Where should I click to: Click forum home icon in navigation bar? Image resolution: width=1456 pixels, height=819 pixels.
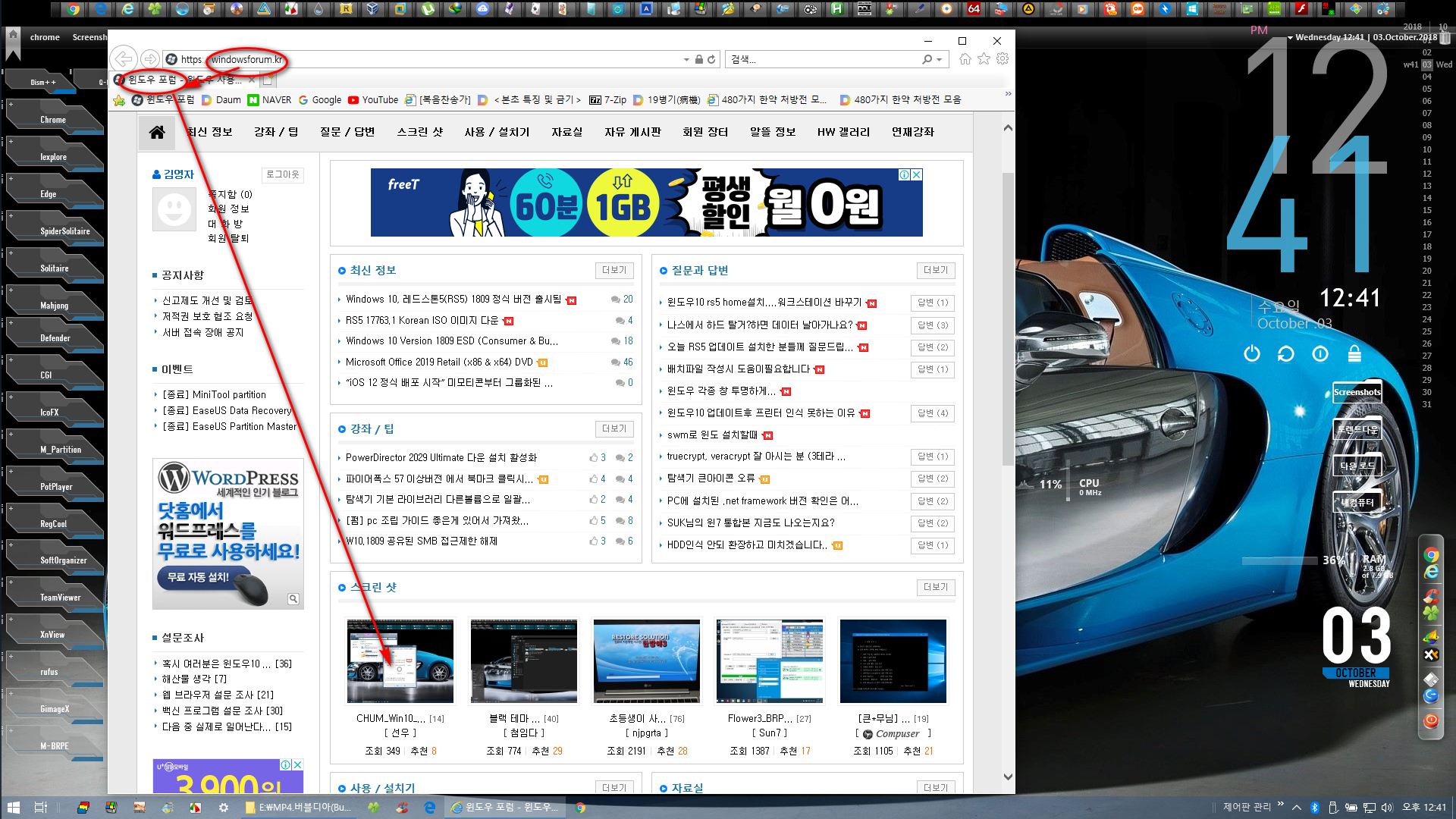157,132
